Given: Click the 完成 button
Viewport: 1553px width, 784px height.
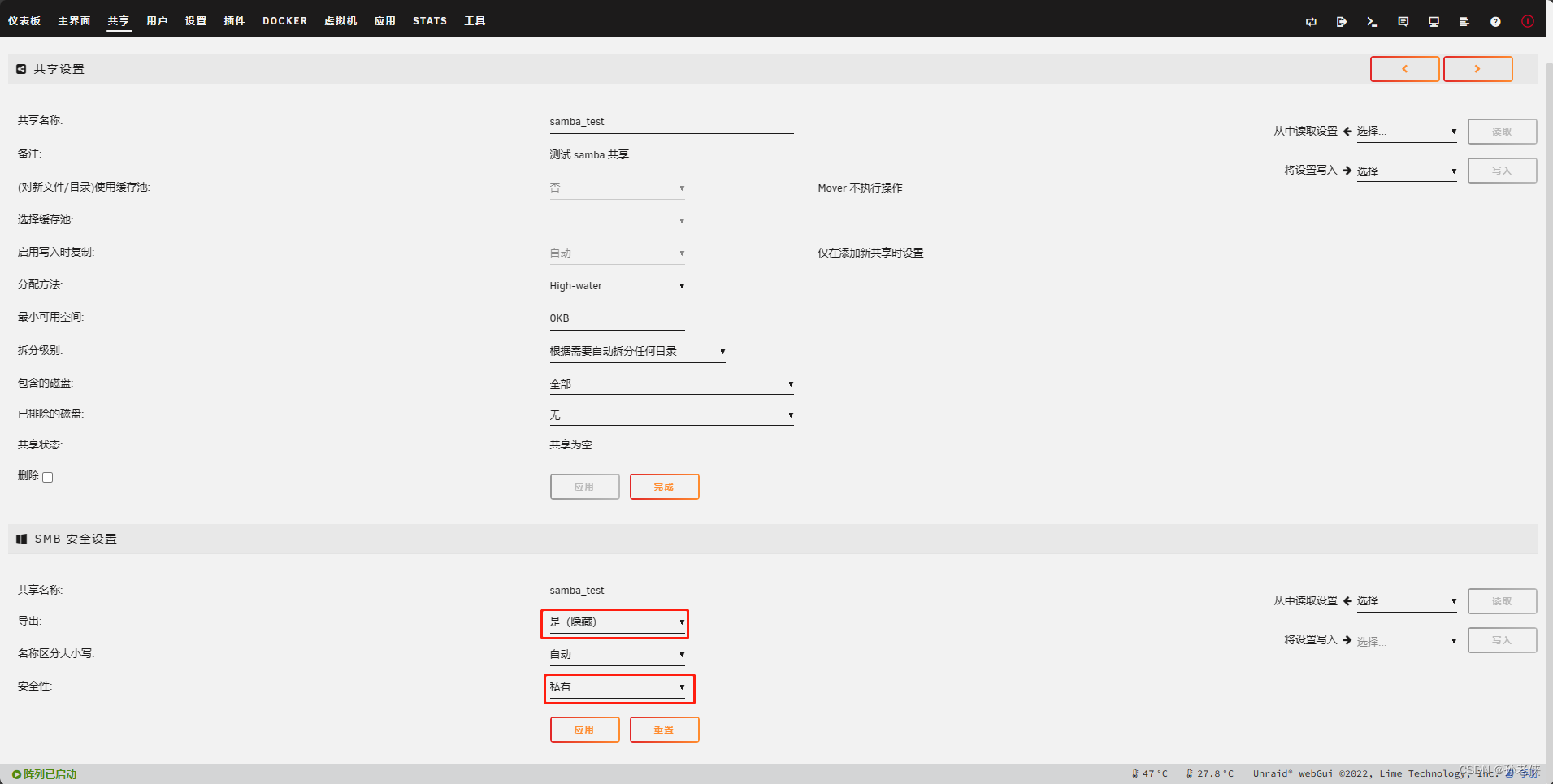Looking at the screenshot, I should click(664, 486).
